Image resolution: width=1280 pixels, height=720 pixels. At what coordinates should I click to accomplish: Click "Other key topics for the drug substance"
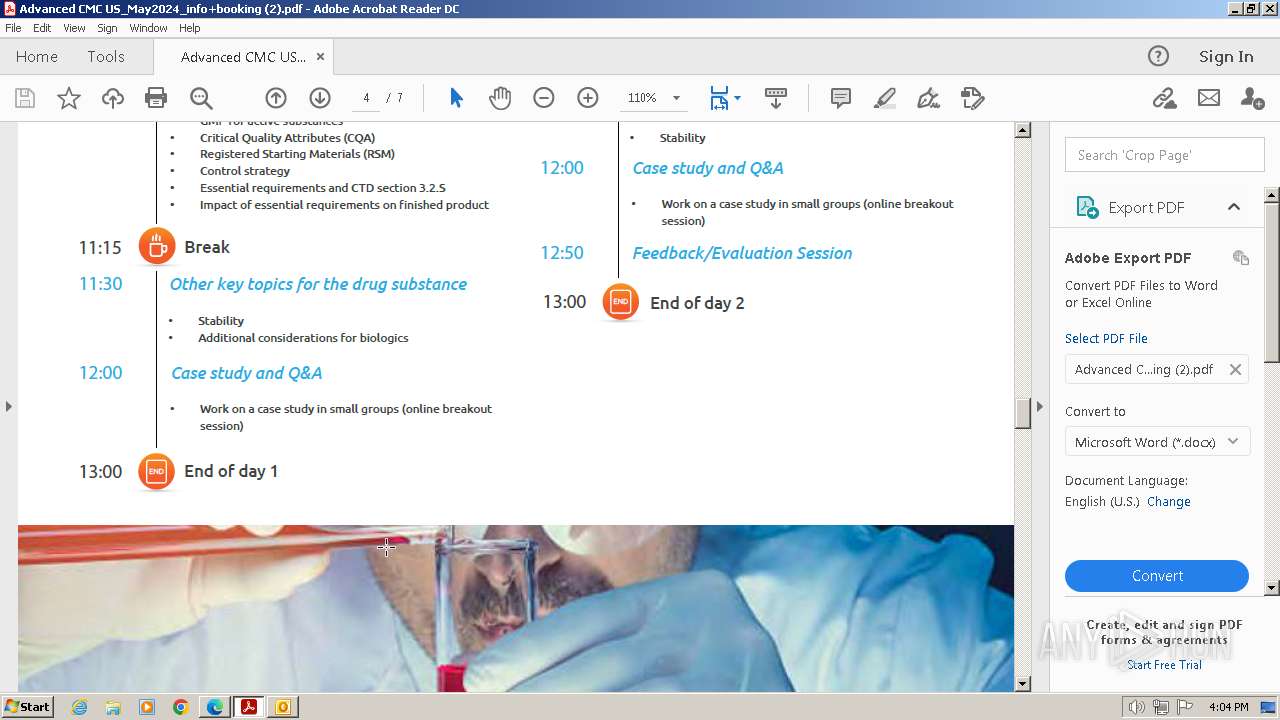click(318, 284)
